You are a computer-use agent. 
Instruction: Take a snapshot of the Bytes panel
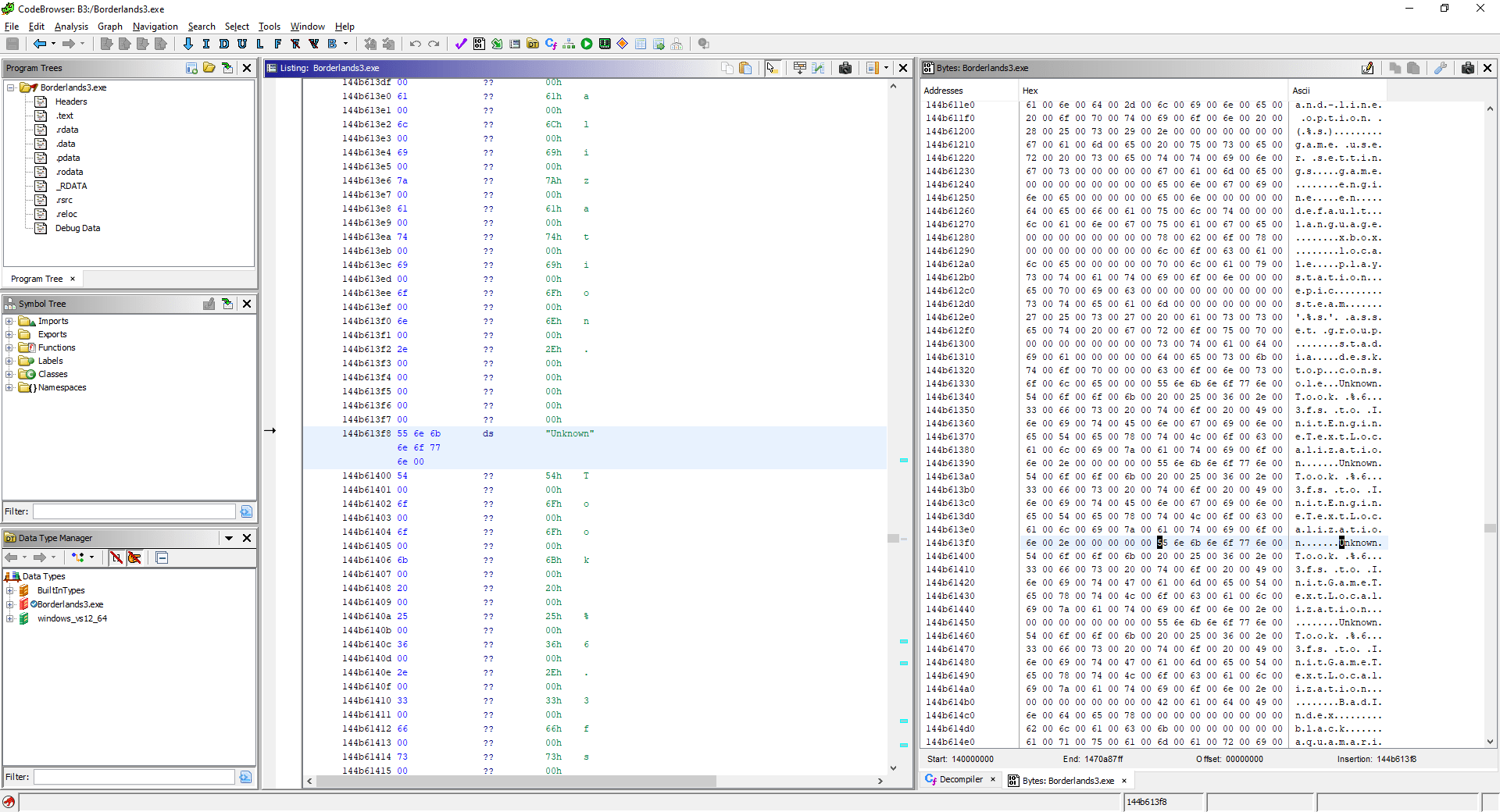(1467, 68)
